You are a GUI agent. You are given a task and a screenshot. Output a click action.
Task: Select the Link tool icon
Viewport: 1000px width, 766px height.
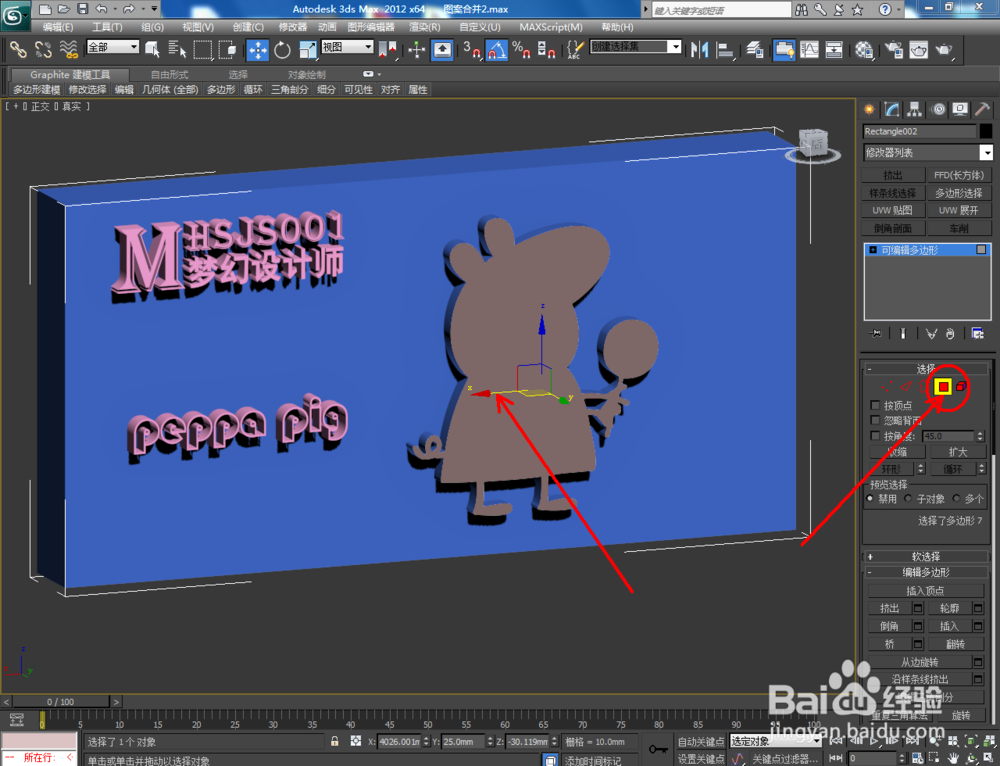[17, 49]
